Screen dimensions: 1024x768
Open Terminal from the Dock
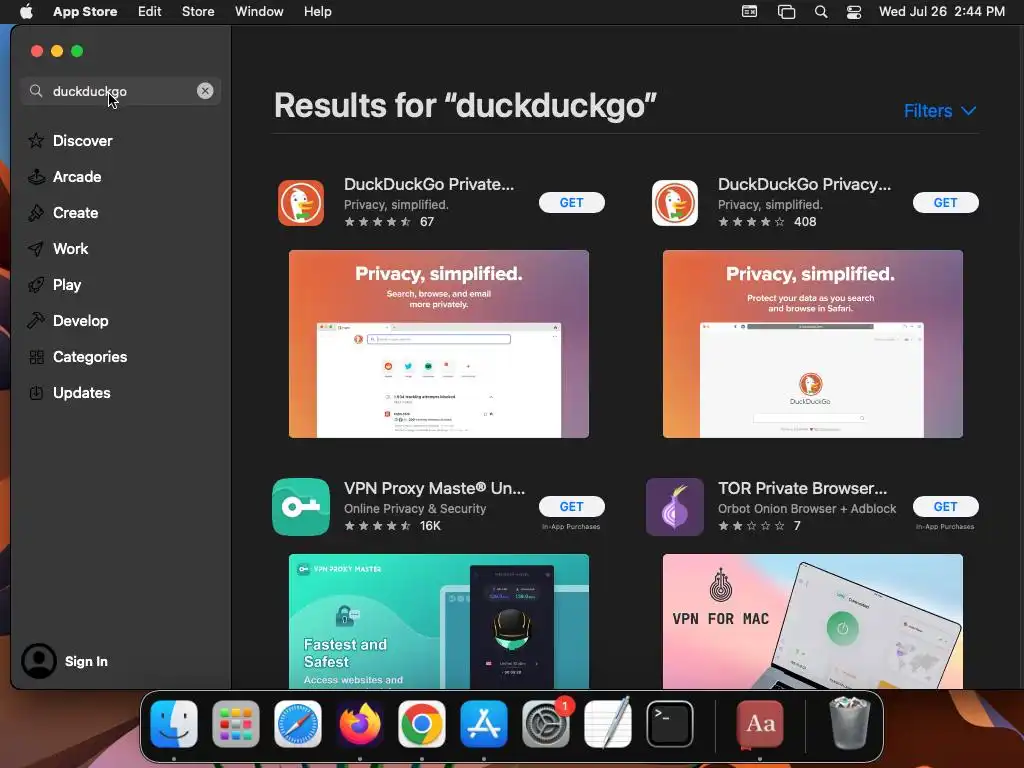point(670,724)
